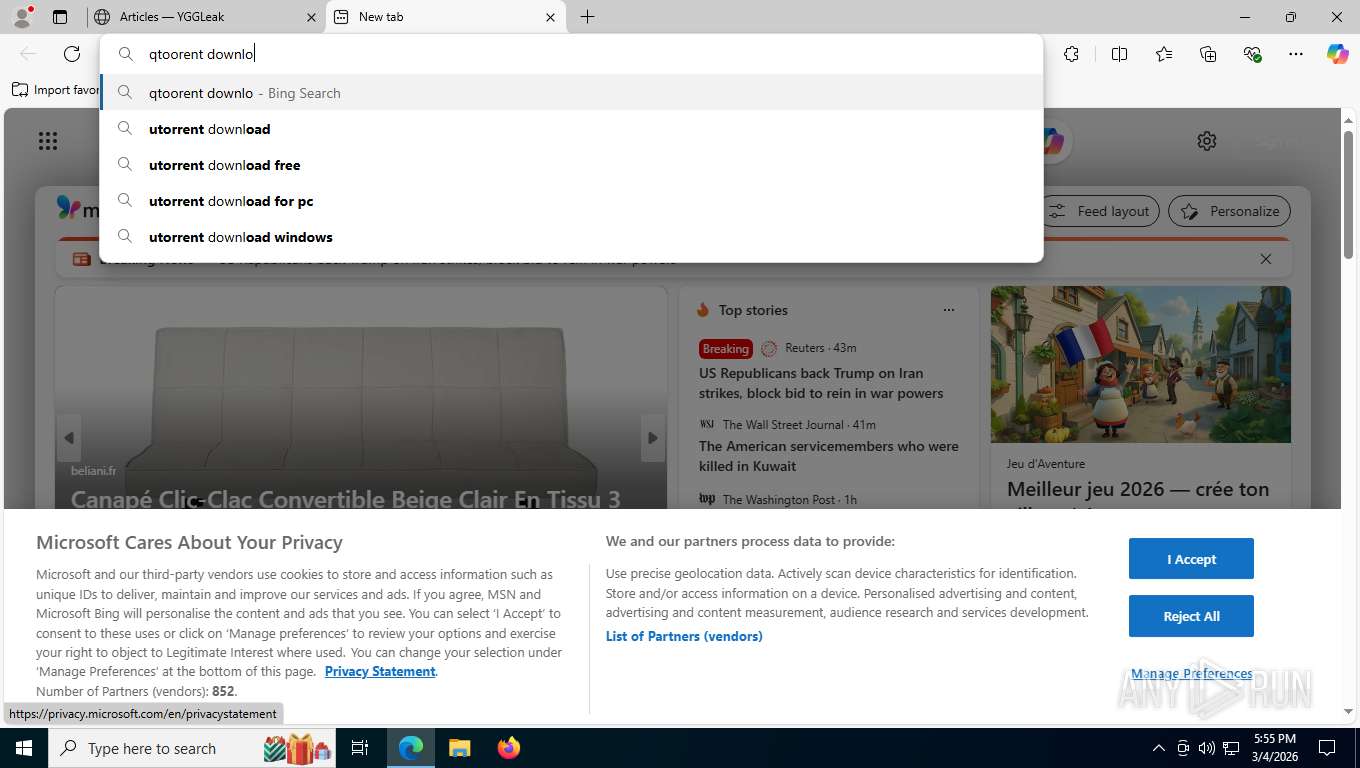This screenshot has height=768, width=1360.
Task: Open the Windows Start menu
Action: 23,748
